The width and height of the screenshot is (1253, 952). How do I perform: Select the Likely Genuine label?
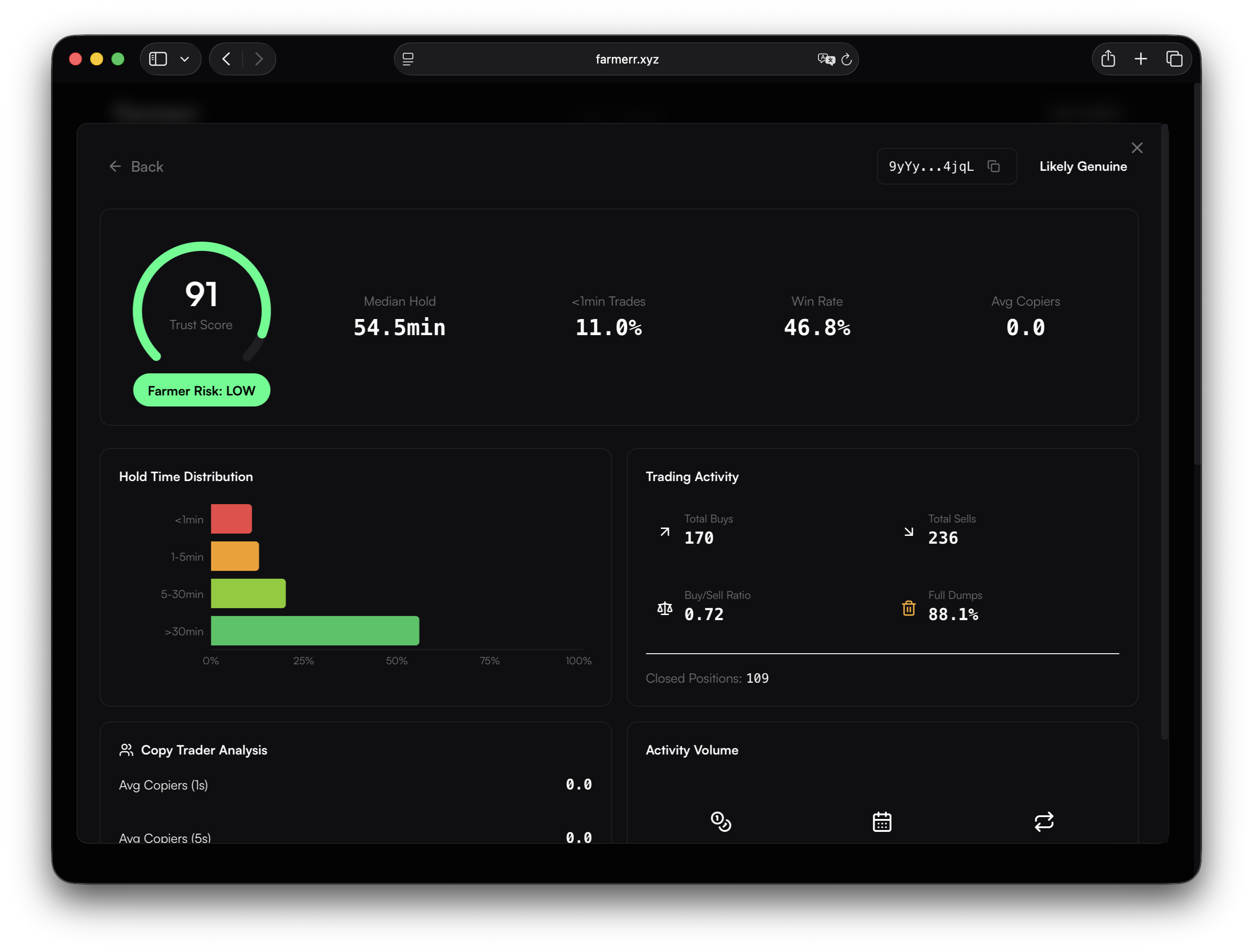[1082, 166]
